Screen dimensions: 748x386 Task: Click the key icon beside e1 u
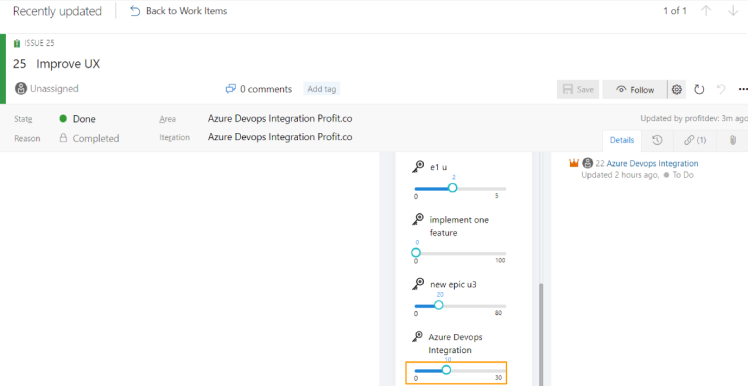418,167
